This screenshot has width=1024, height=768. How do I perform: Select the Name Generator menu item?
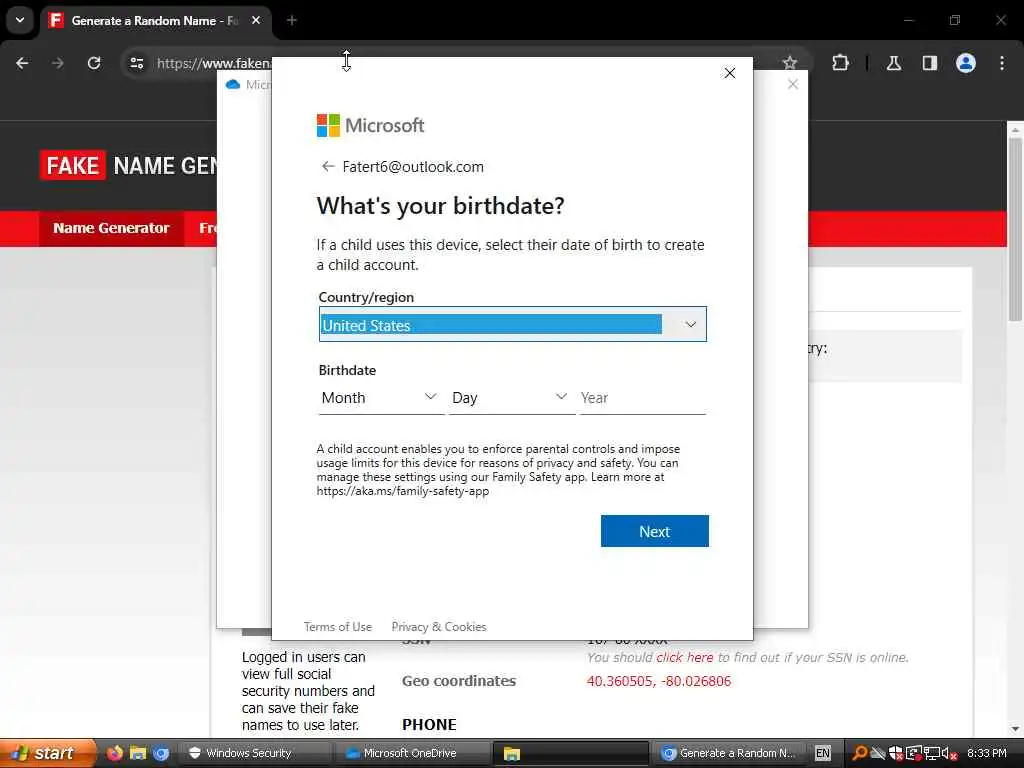pos(111,228)
